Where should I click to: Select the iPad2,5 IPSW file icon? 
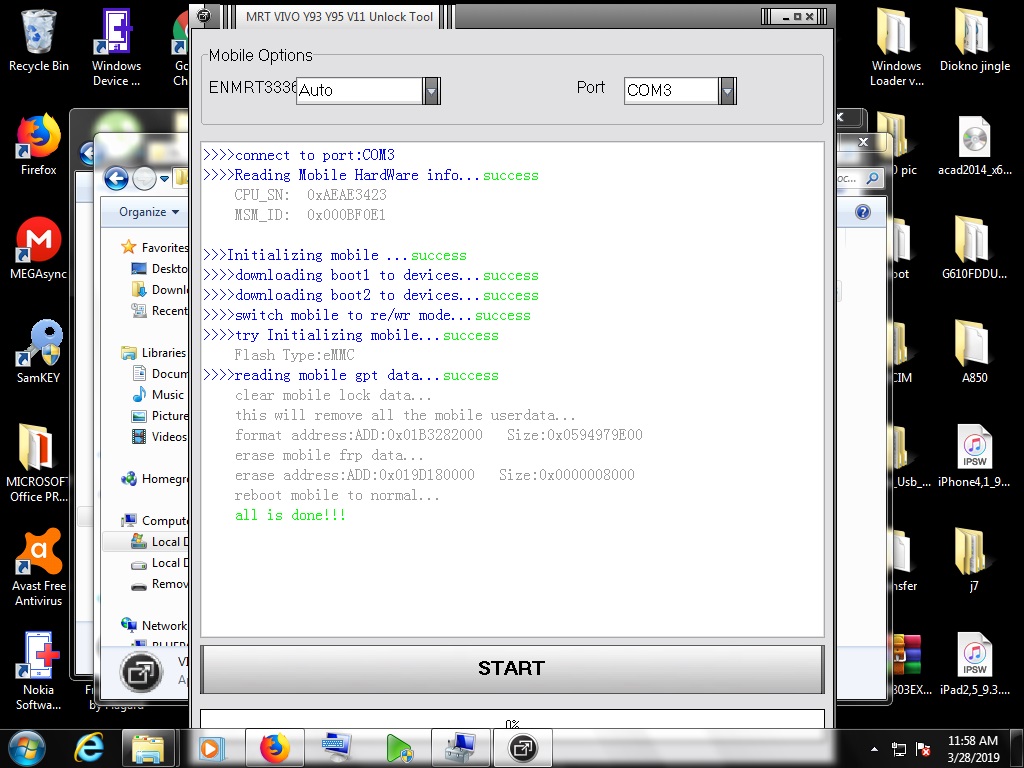[974, 664]
